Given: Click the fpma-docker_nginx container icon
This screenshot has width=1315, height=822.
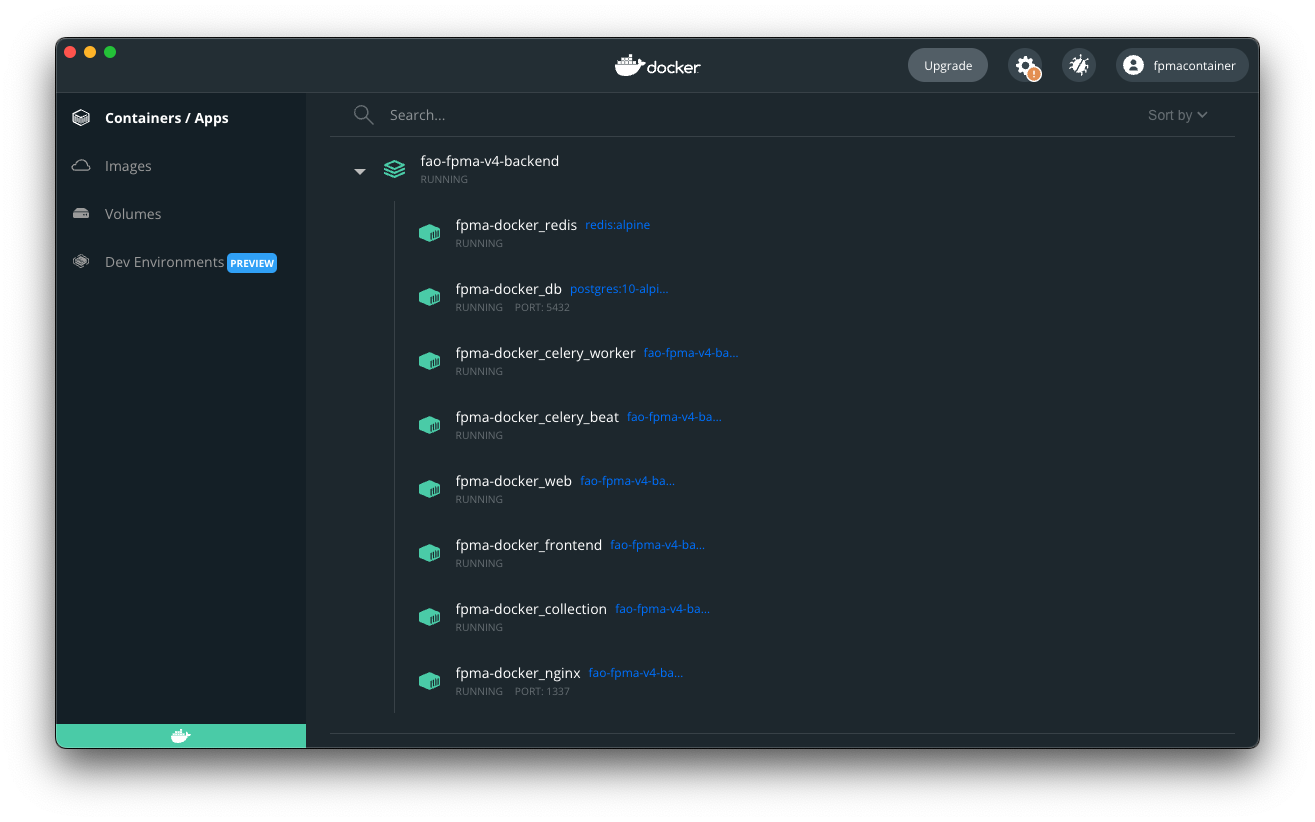Looking at the screenshot, I should click(x=430, y=681).
